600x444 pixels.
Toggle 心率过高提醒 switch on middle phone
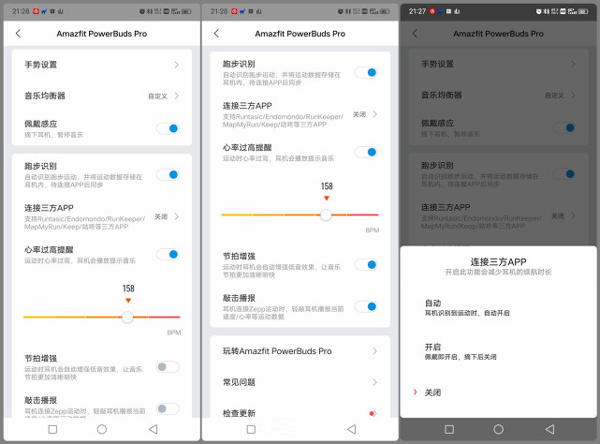tap(366, 152)
